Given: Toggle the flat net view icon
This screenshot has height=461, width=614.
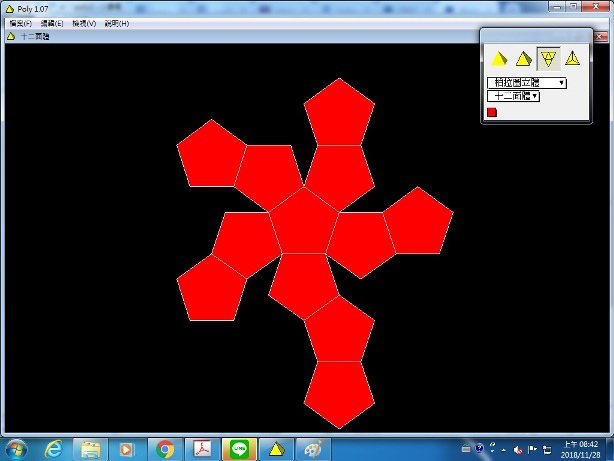Looking at the screenshot, I should pos(548,59).
